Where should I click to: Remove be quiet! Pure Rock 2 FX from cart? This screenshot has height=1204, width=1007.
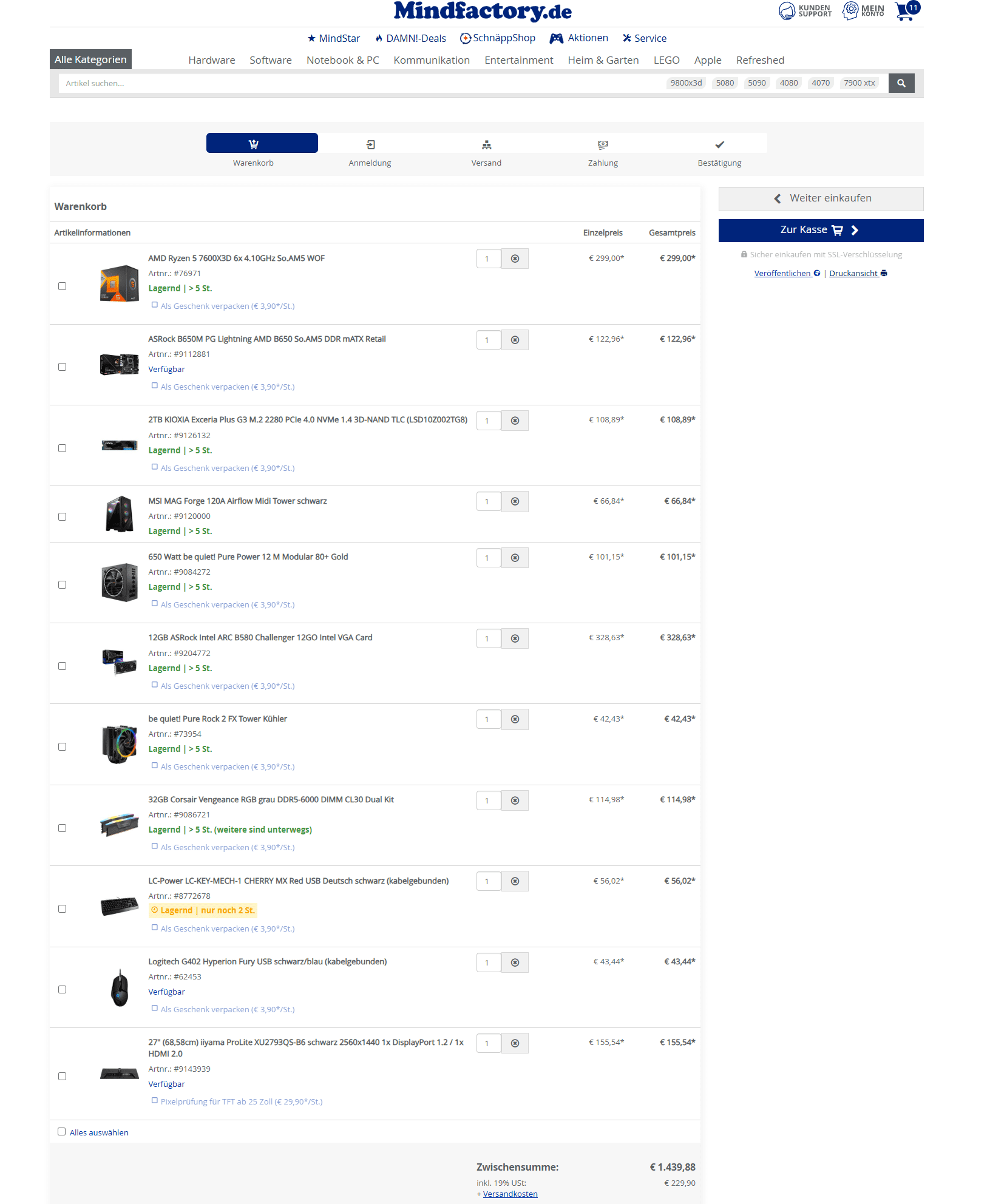pyautogui.click(x=515, y=719)
